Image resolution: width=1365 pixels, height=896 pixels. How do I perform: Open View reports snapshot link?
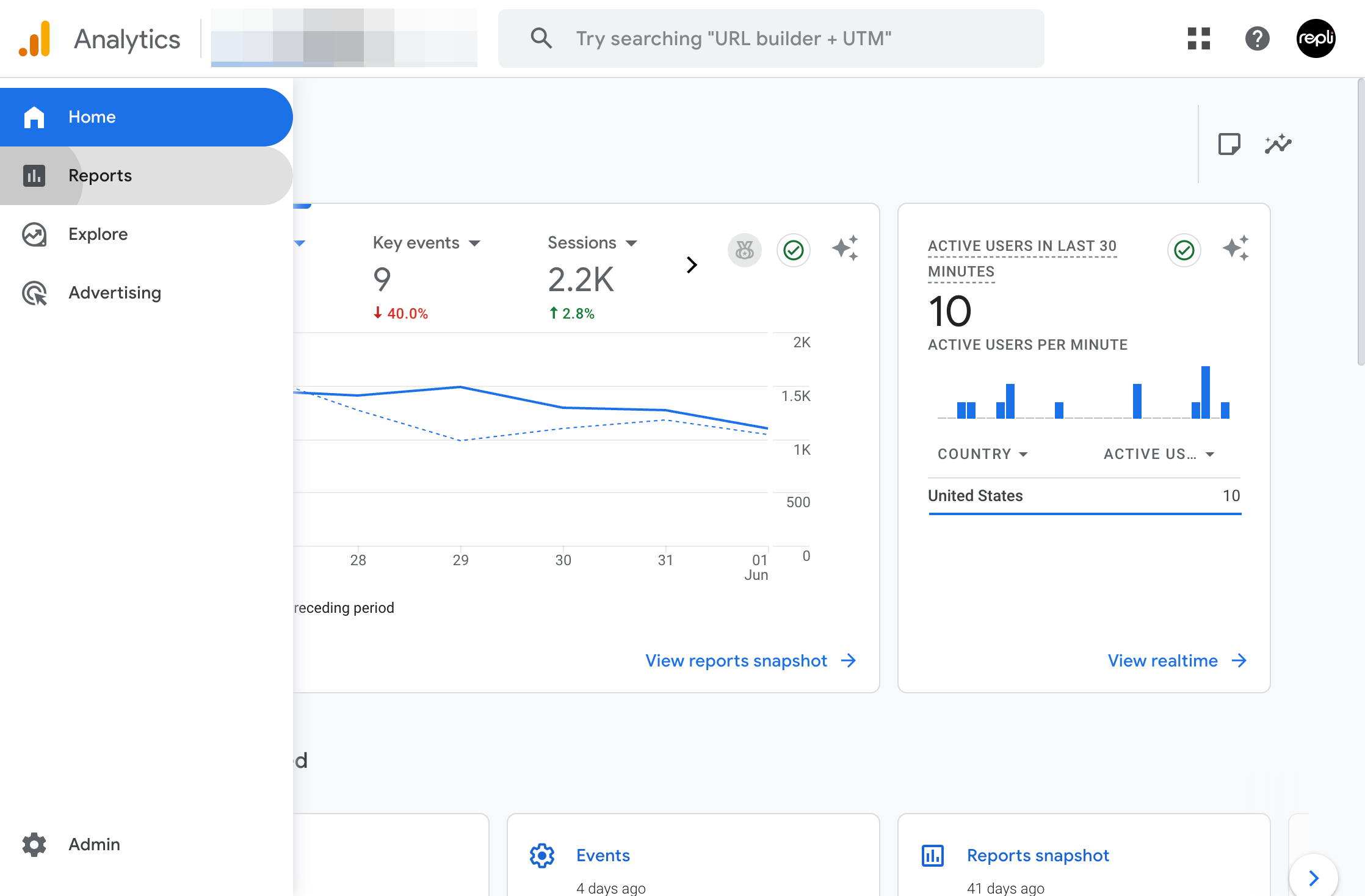point(751,661)
